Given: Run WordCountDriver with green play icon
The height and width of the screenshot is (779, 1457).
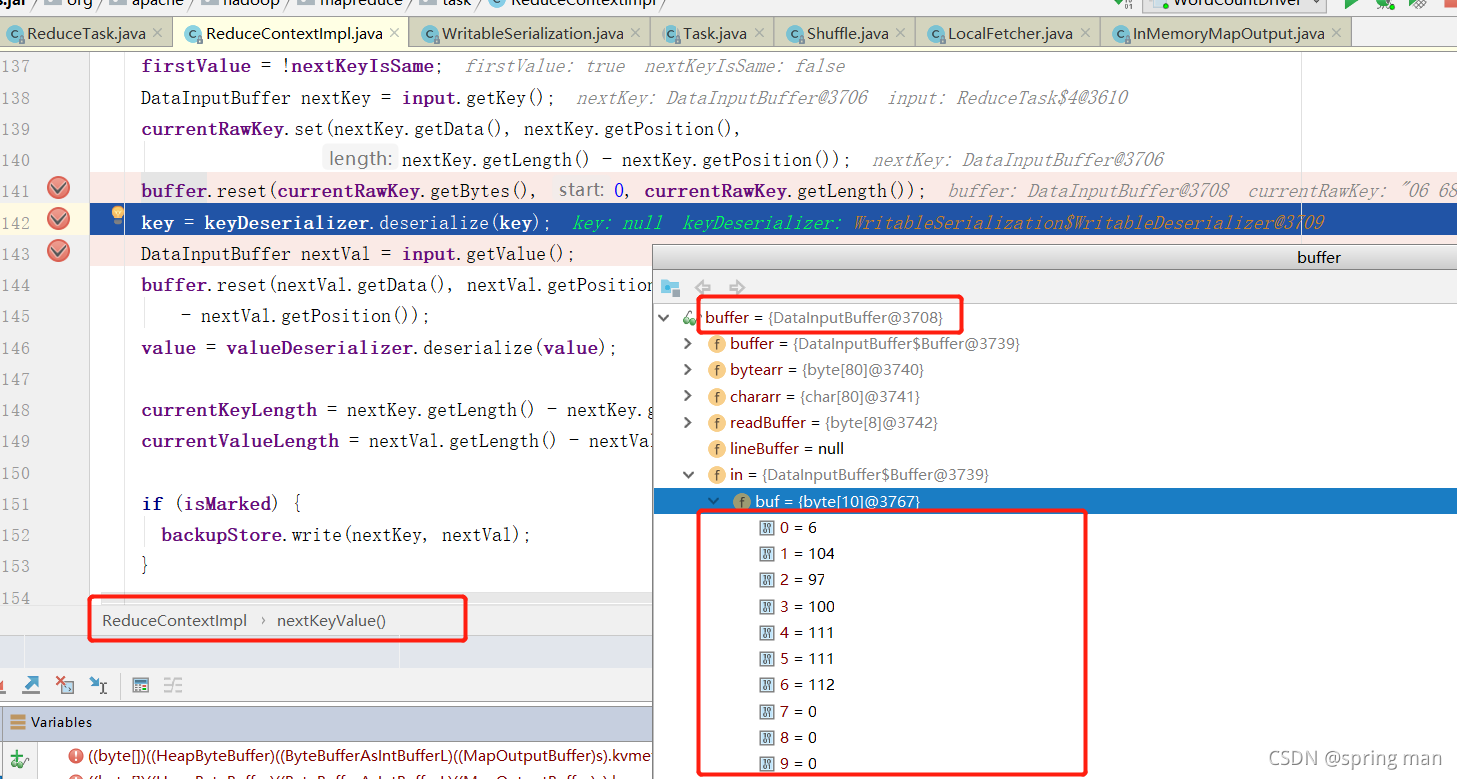Looking at the screenshot, I should point(1352,3).
